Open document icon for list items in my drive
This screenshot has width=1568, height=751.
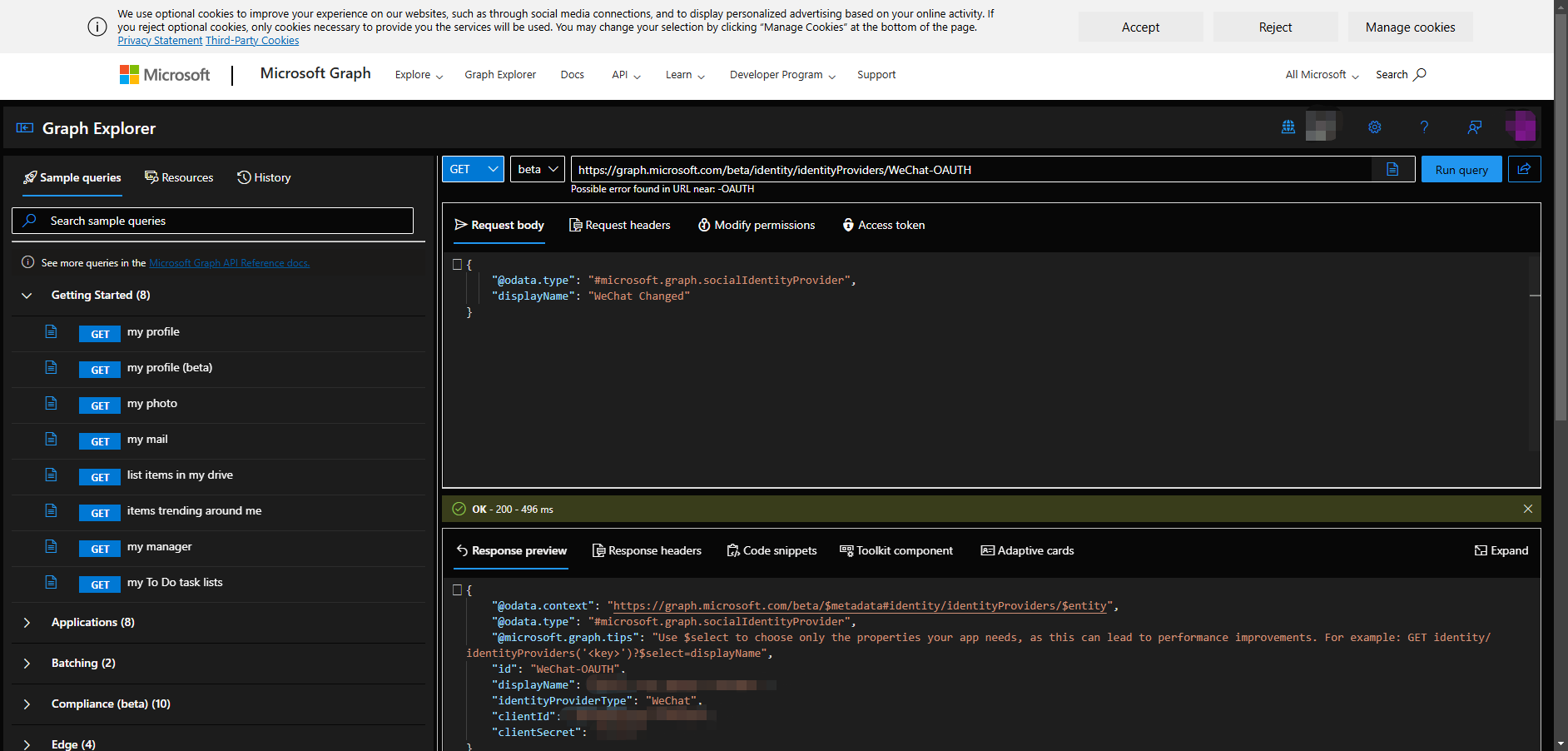[x=51, y=475]
